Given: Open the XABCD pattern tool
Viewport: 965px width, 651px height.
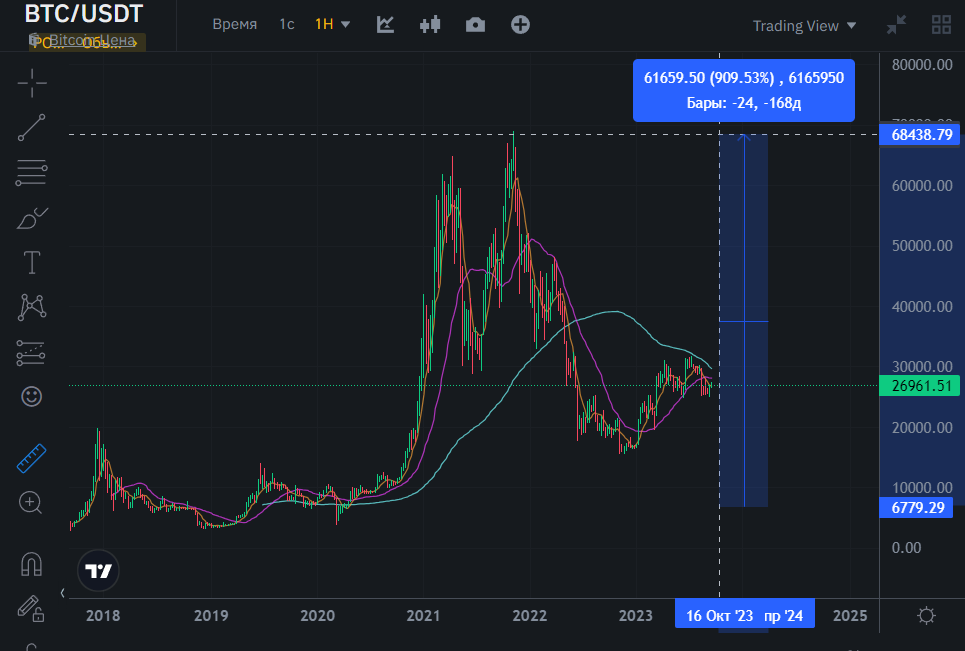Looking at the screenshot, I should tap(32, 307).
